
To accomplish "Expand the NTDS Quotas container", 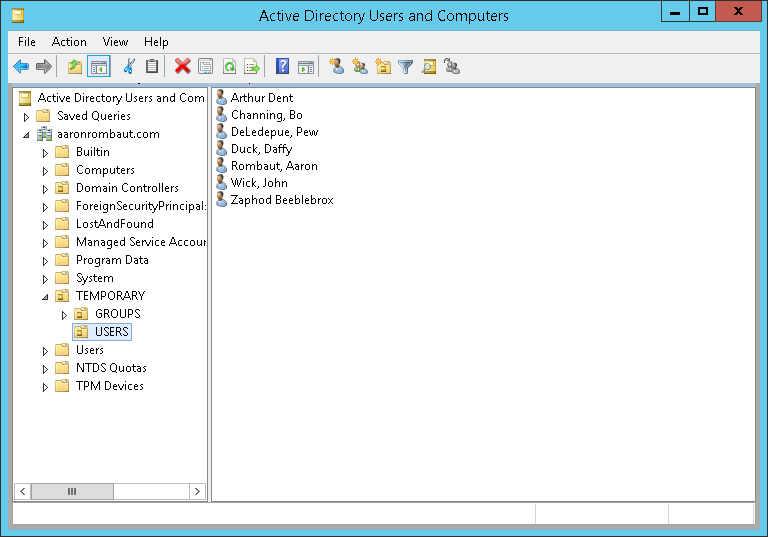I will pyautogui.click(x=45, y=369).
